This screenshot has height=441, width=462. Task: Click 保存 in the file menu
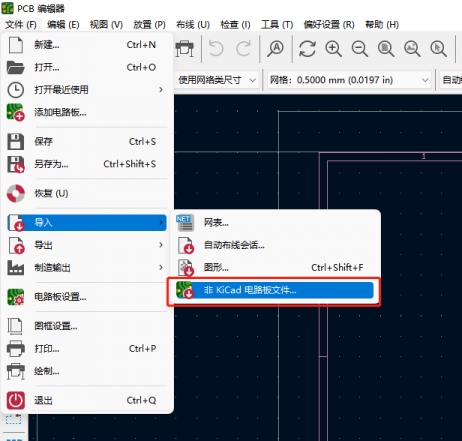[87, 142]
